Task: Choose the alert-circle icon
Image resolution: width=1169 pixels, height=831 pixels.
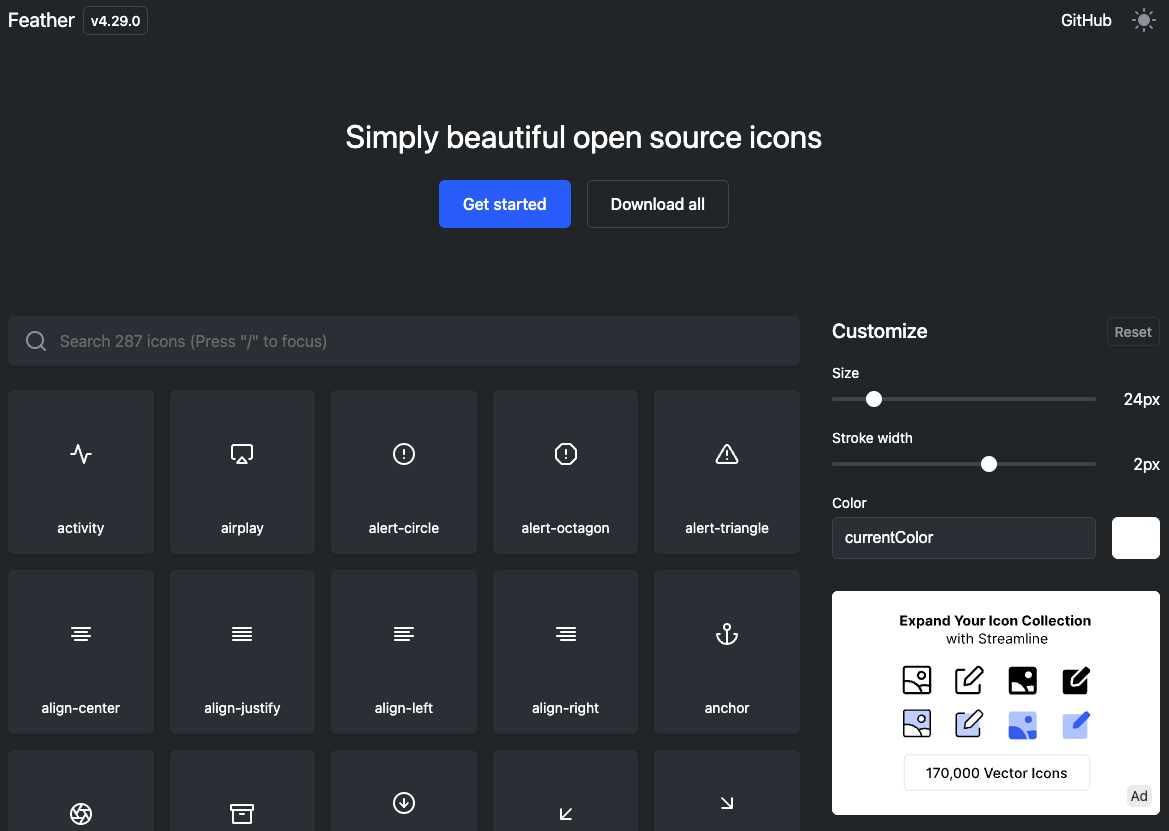Action: point(404,471)
